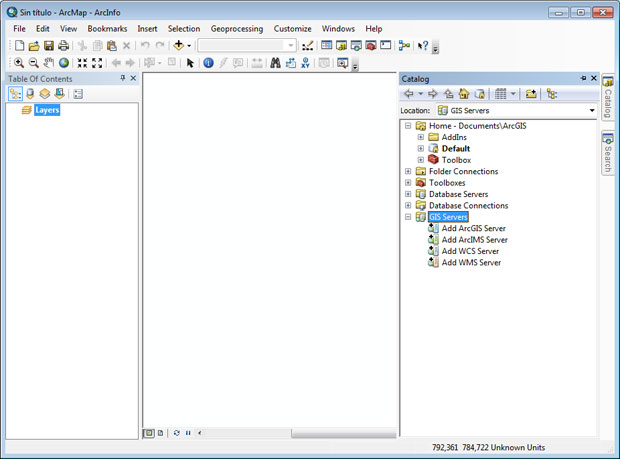Click the New Map File icon
The width and height of the screenshot is (620, 459).
click(19, 45)
